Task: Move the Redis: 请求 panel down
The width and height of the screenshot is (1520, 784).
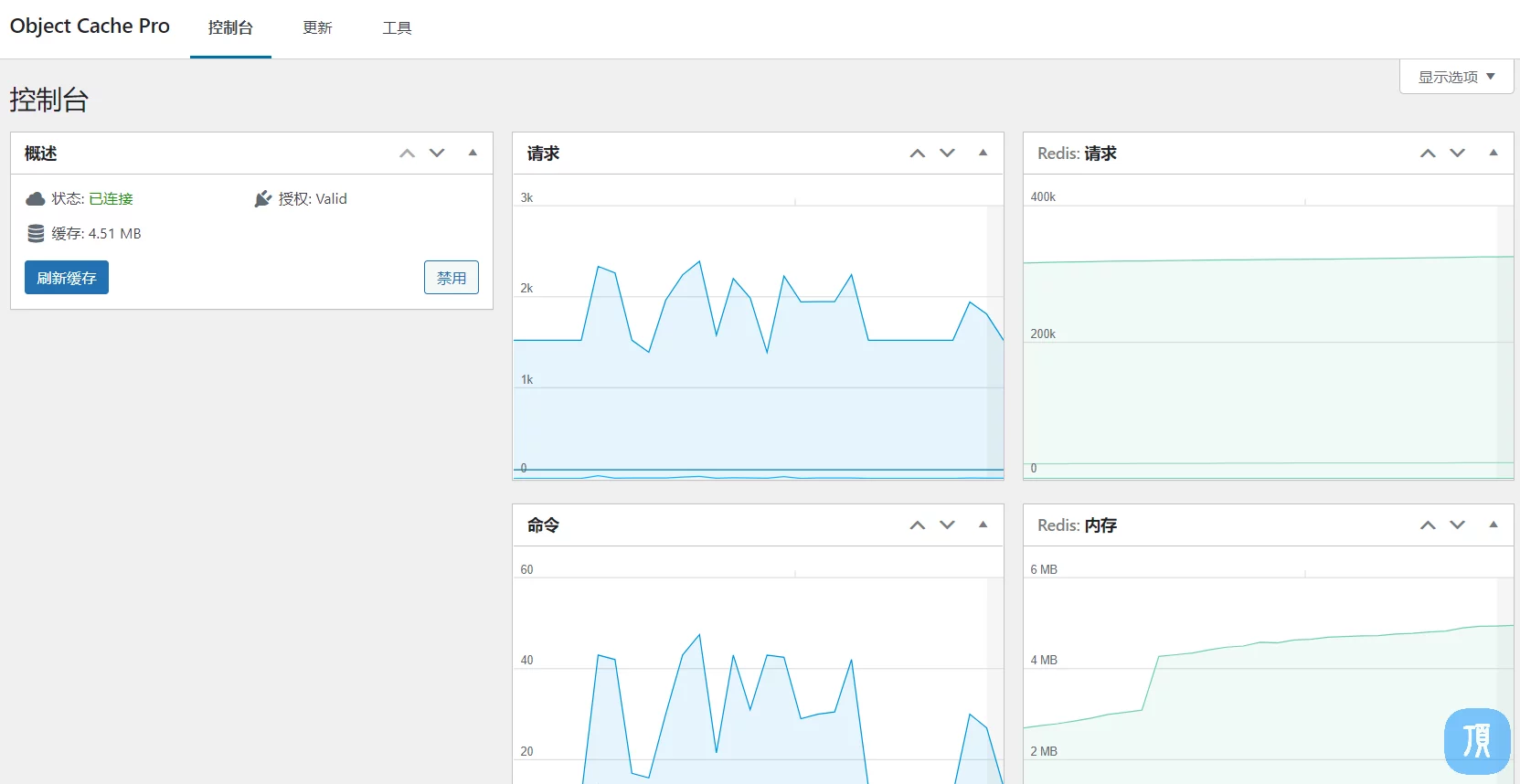Action: tap(1457, 154)
